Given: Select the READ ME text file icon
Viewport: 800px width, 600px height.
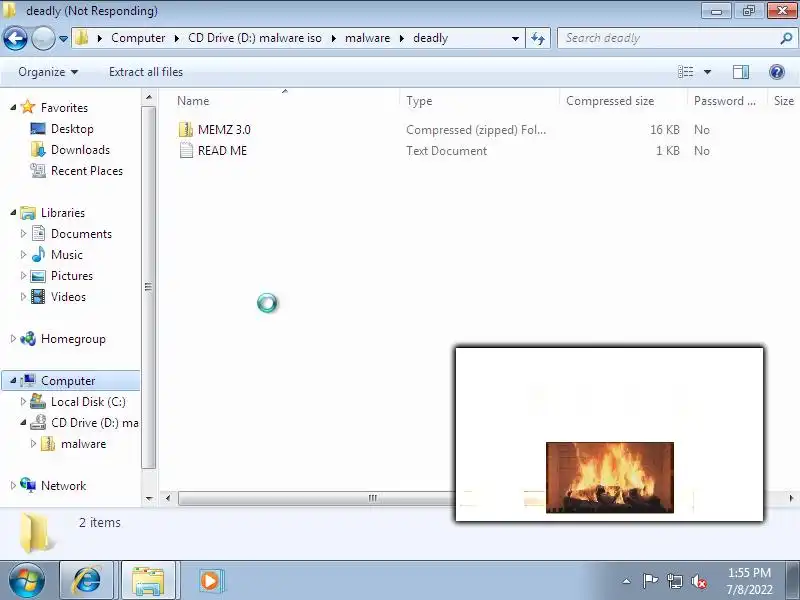Looking at the screenshot, I should 186,151.
